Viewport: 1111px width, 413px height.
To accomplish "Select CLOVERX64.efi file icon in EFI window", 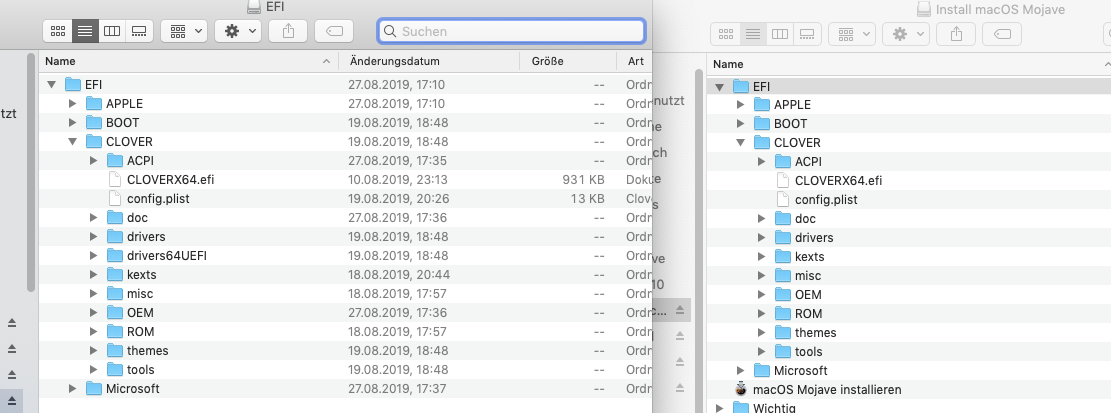I will tap(115, 179).
